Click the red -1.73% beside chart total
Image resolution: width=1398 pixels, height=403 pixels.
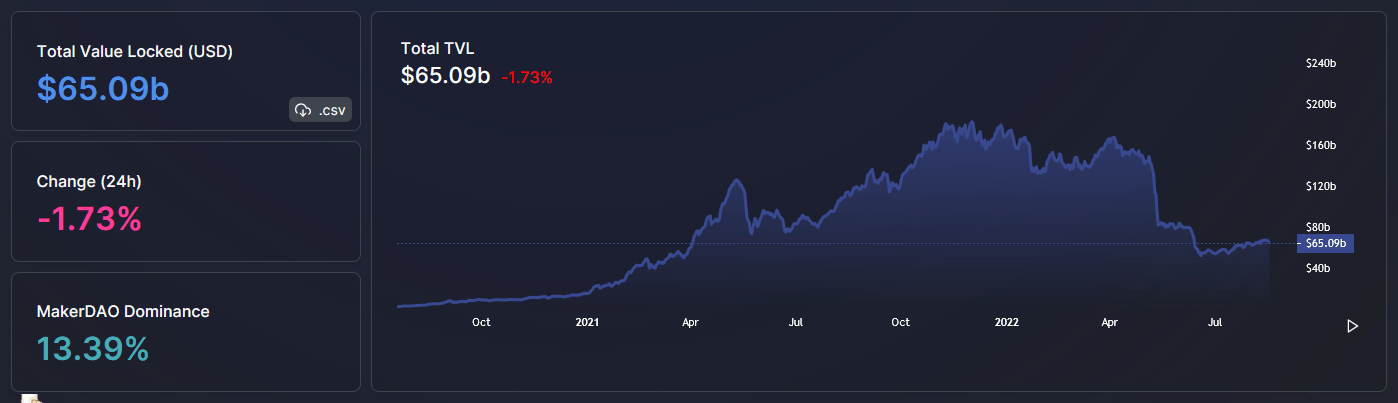click(x=527, y=77)
